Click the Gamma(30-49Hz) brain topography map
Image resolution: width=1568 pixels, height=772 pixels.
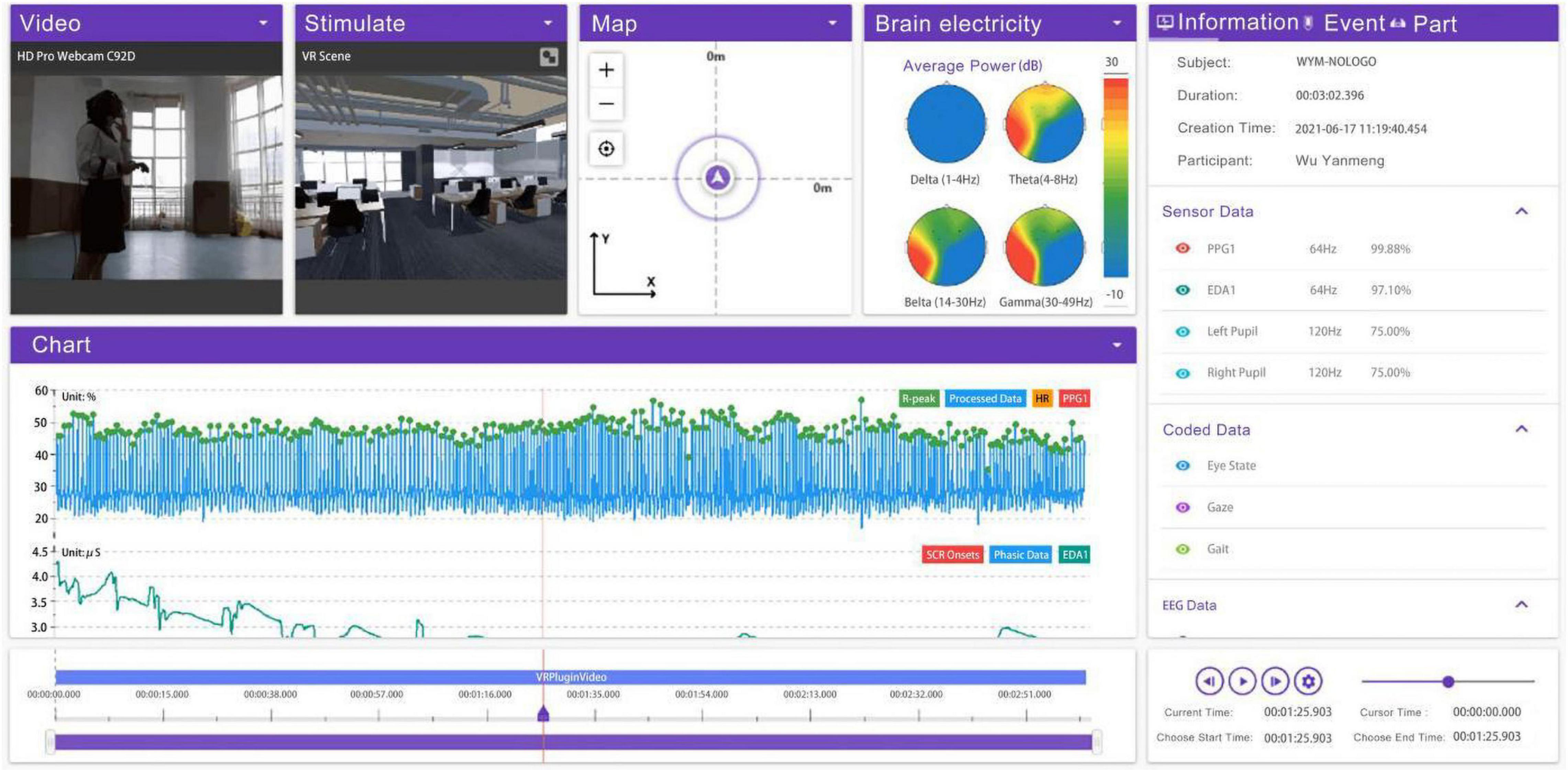[x=1045, y=246]
